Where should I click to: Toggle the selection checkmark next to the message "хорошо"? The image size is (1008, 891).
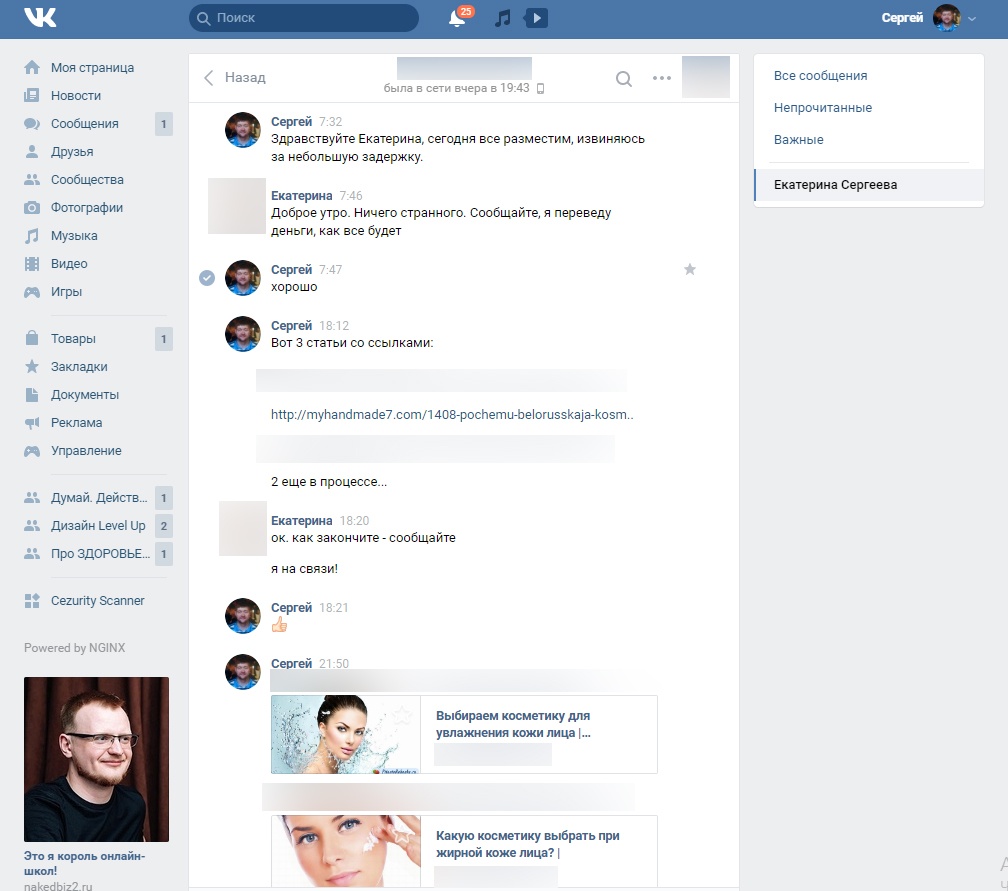[x=207, y=278]
